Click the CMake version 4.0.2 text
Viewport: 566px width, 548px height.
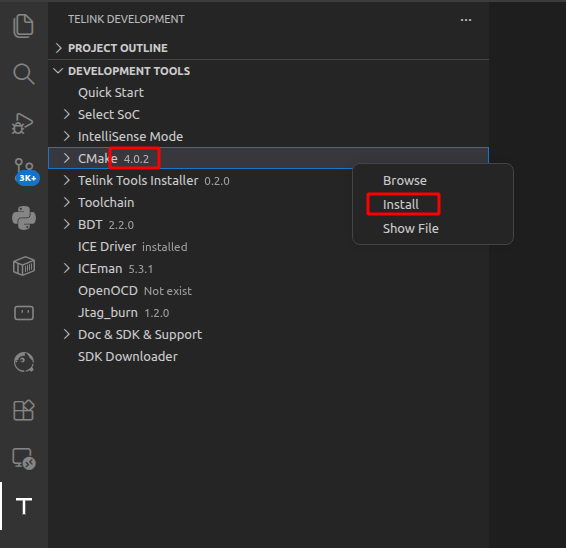tap(136, 159)
